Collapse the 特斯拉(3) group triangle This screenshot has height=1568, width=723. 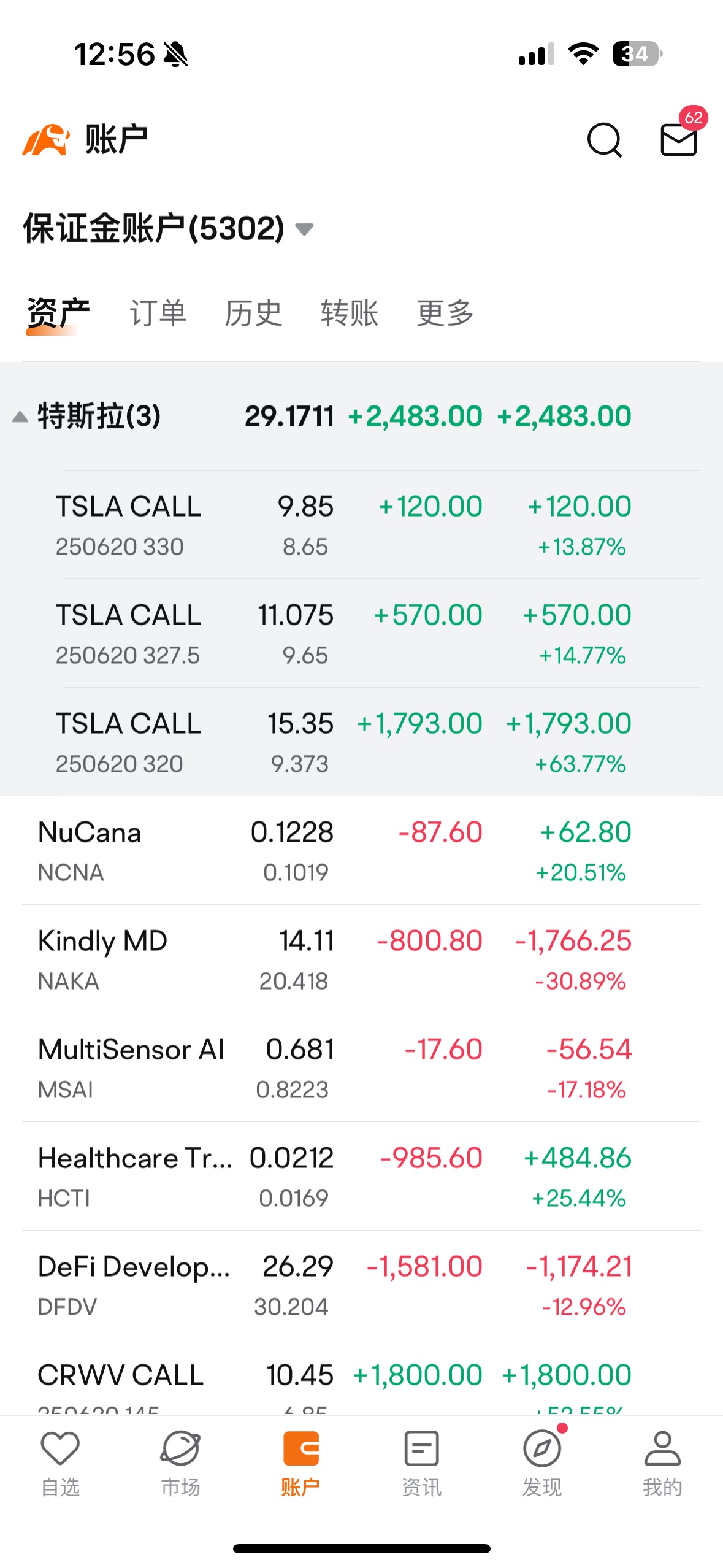coord(20,417)
